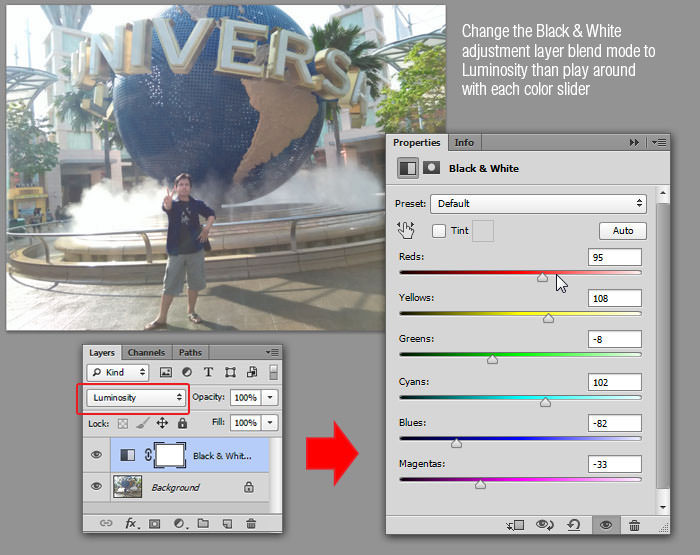Click the Reds value input field
This screenshot has width=700, height=555.
coord(615,258)
